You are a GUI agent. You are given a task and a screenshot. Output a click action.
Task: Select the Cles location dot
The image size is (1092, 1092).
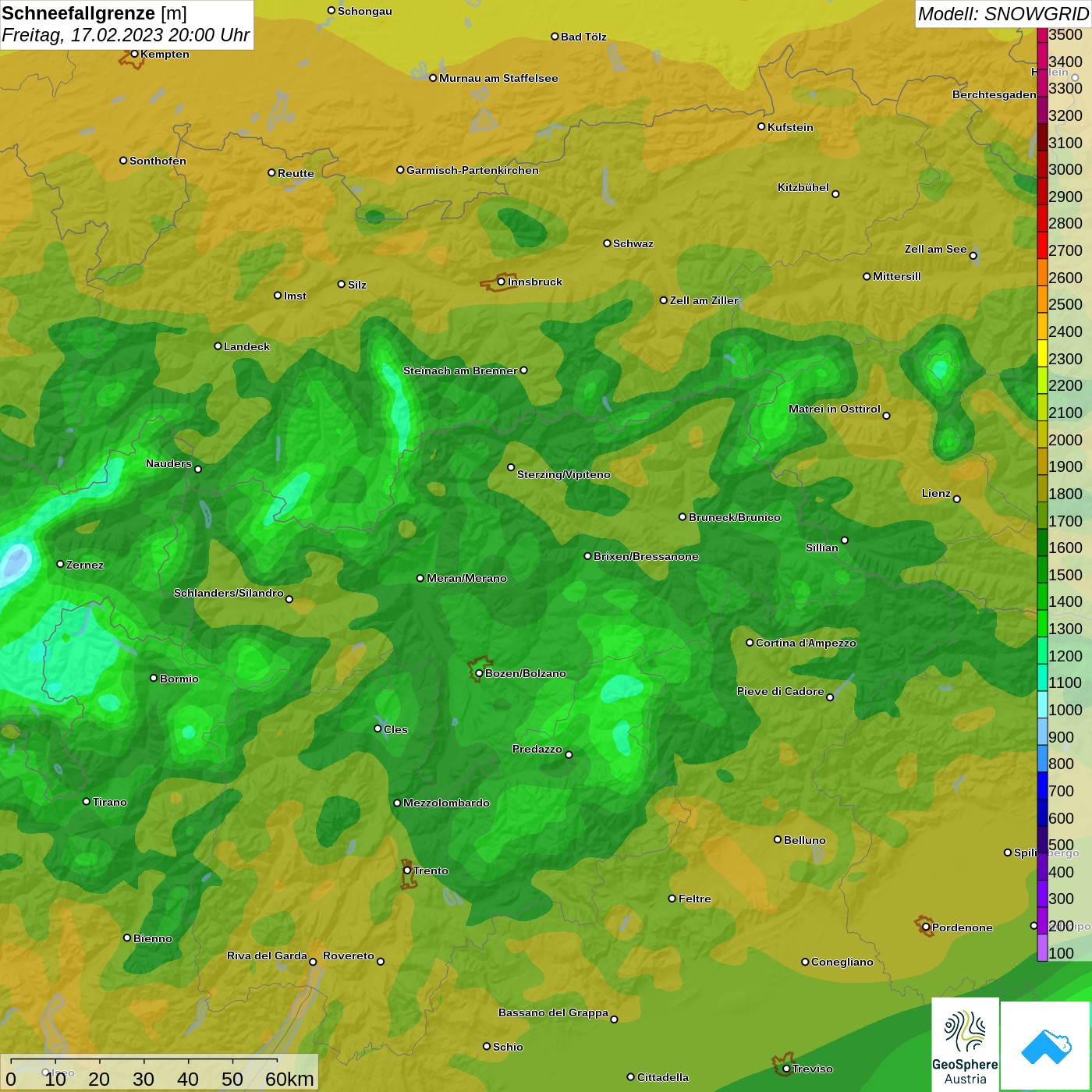tap(378, 729)
